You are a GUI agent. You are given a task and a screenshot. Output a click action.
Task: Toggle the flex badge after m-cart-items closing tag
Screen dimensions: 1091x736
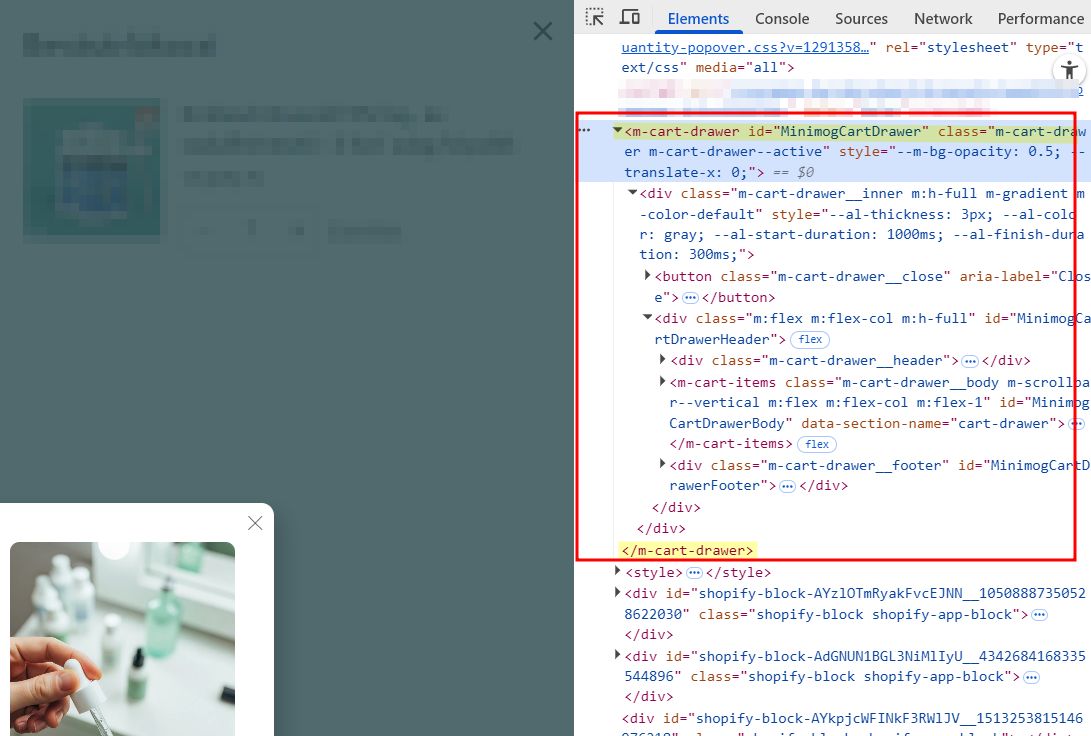tap(817, 444)
